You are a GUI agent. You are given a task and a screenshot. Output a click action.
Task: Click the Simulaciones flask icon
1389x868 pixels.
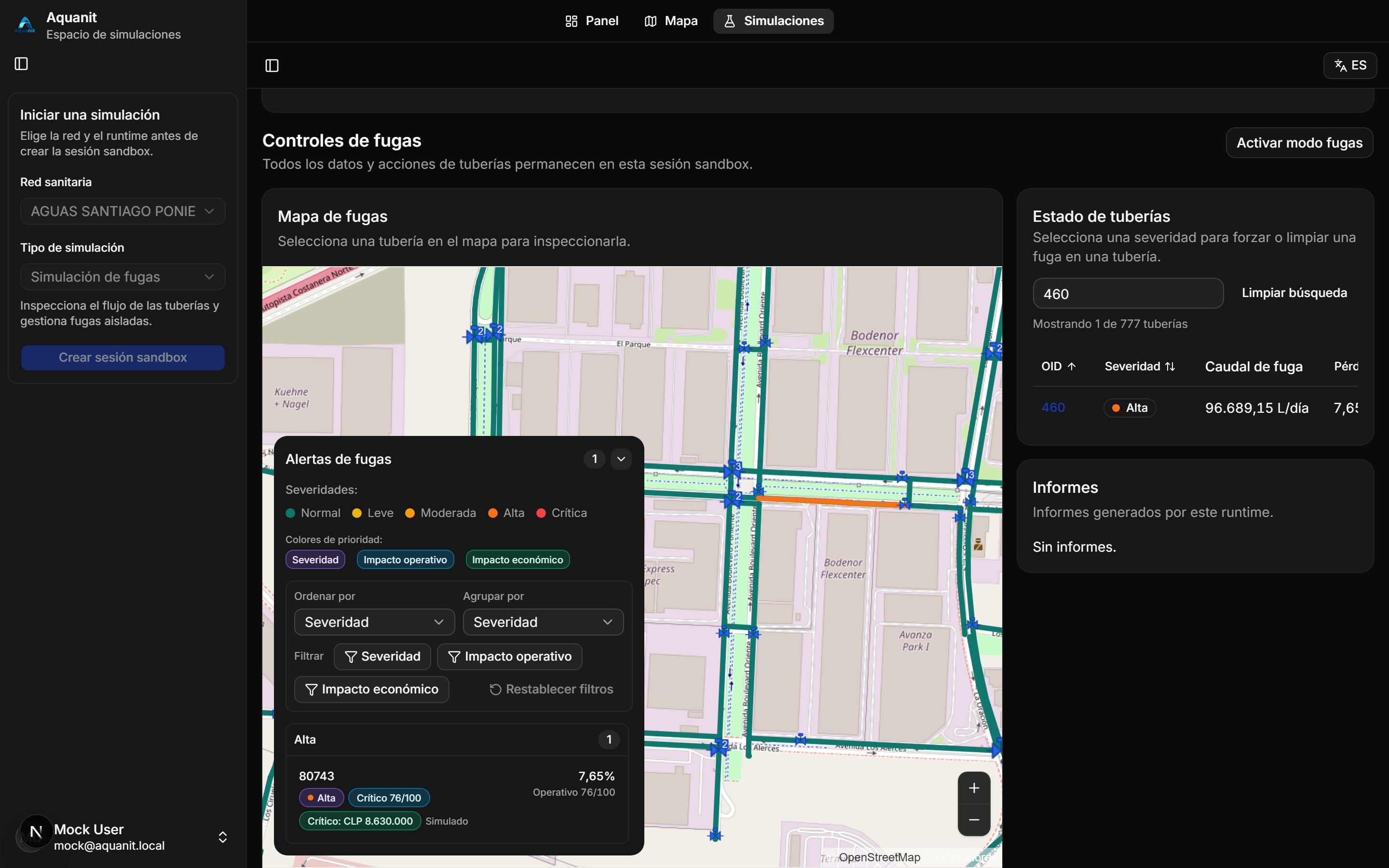[x=730, y=21]
